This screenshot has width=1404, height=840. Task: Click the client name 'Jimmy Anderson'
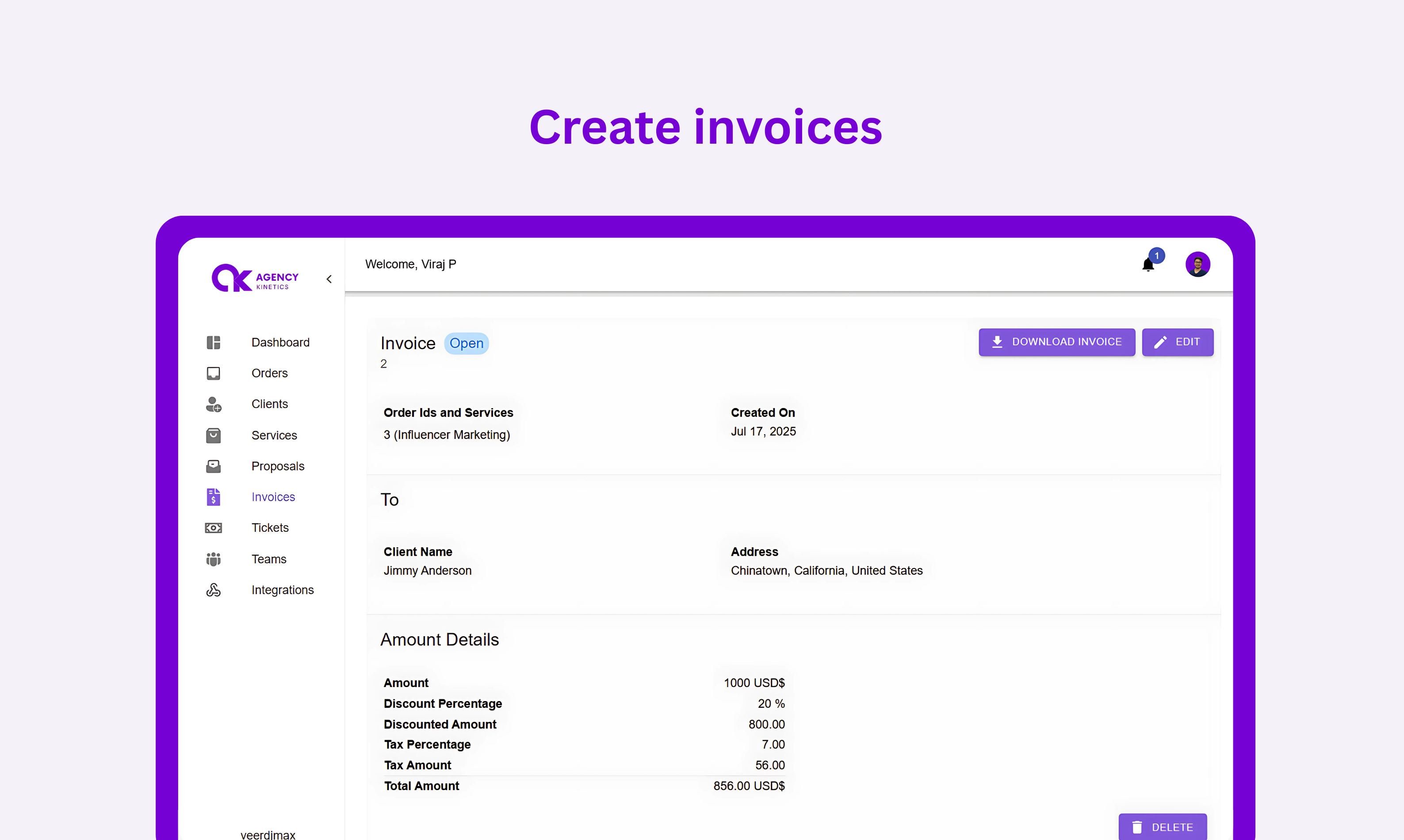coord(428,571)
